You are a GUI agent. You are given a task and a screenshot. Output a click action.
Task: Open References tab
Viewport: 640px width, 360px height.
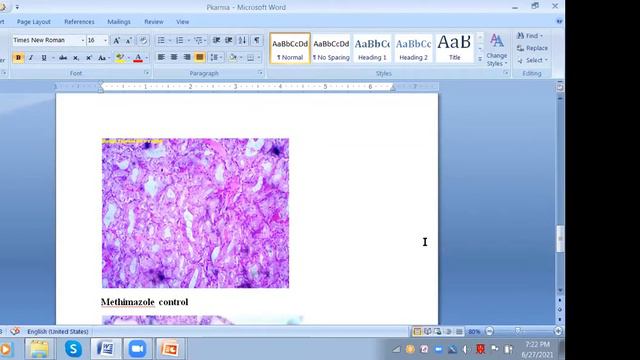tap(79, 22)
